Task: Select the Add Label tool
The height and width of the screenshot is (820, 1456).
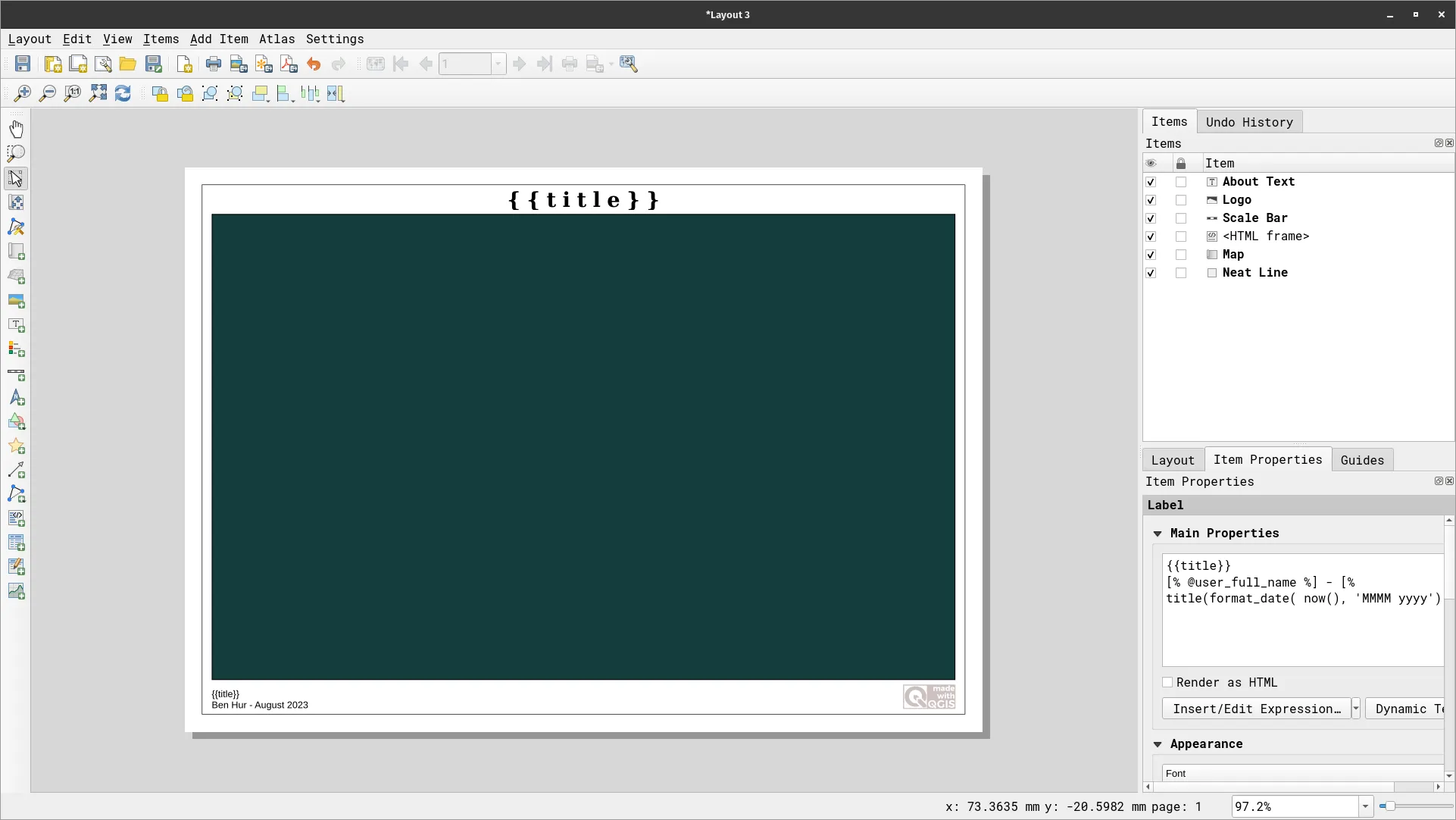Action: [17, 325]
